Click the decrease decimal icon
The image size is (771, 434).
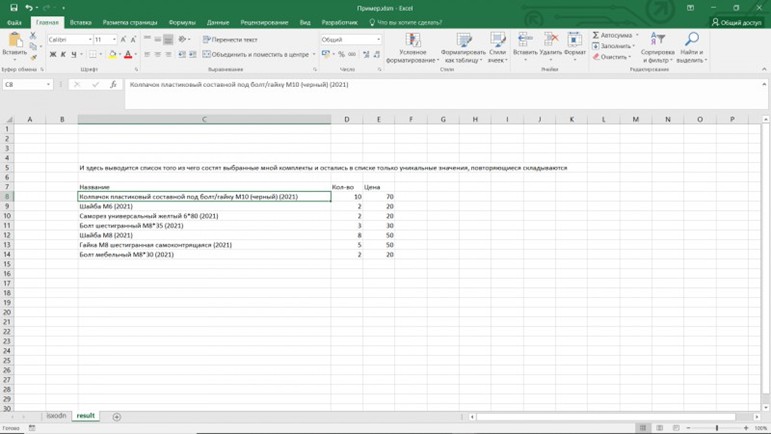click(x=377, y=55)
